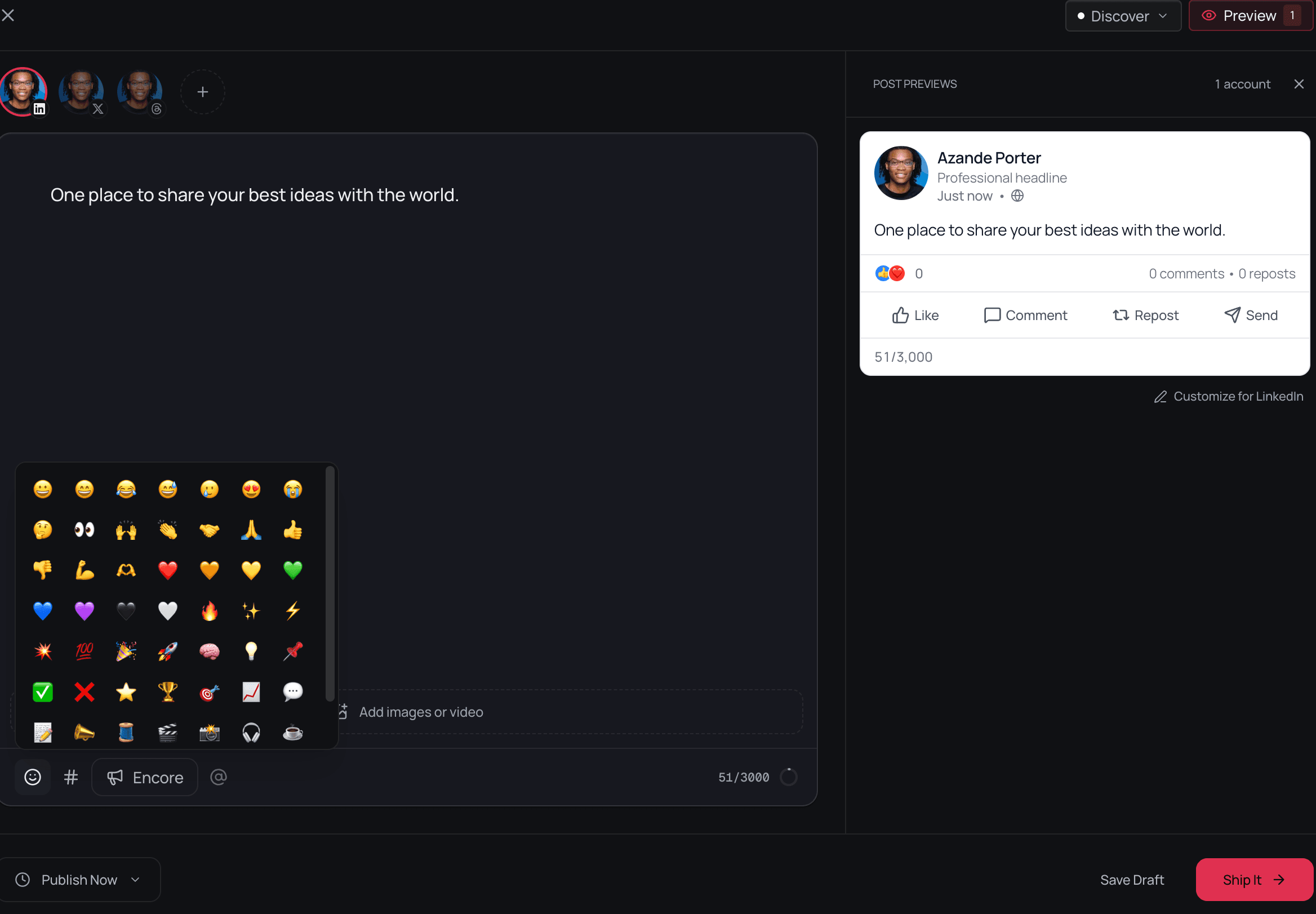Viewport: 1316px width, 914px height.
Task: Insert the rocket emoji
Action: [168, 651]
